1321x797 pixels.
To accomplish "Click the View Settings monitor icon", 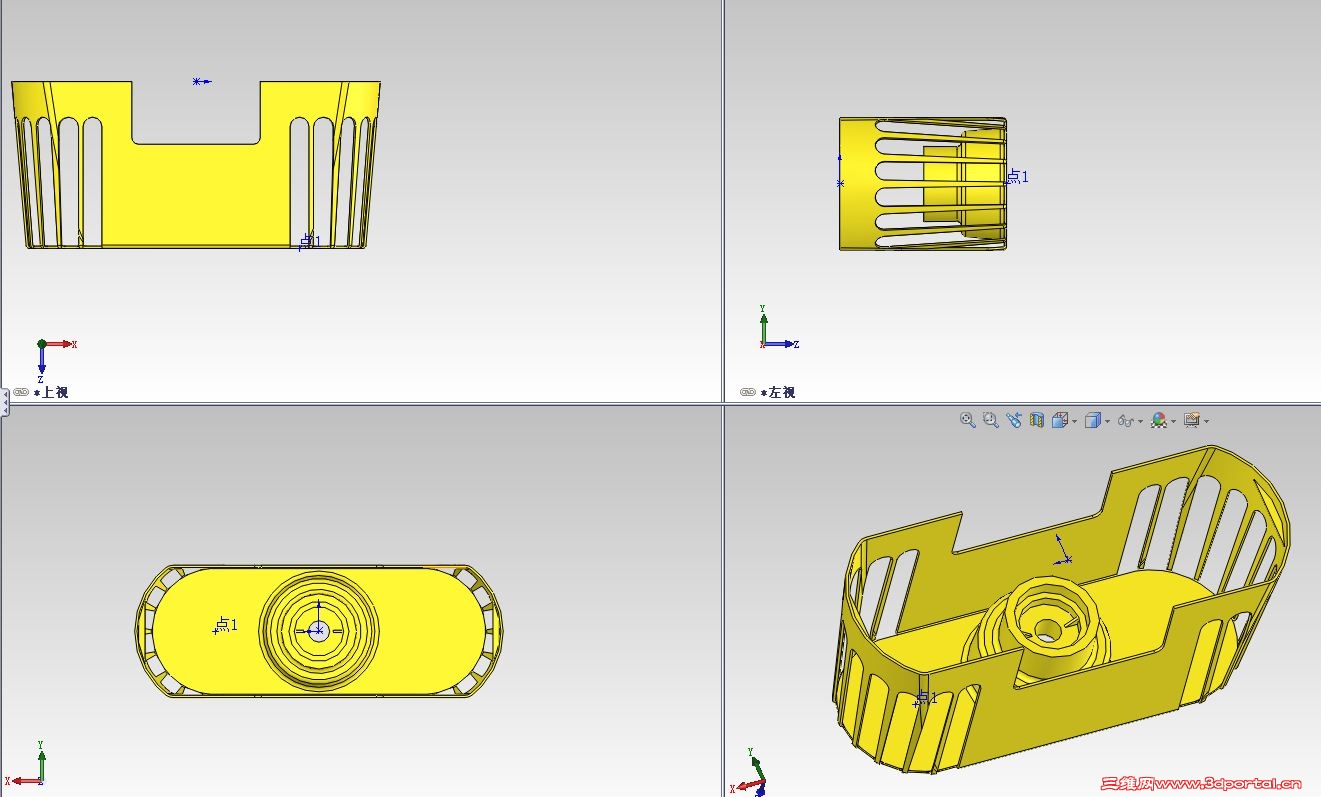I will point(1192,421).
